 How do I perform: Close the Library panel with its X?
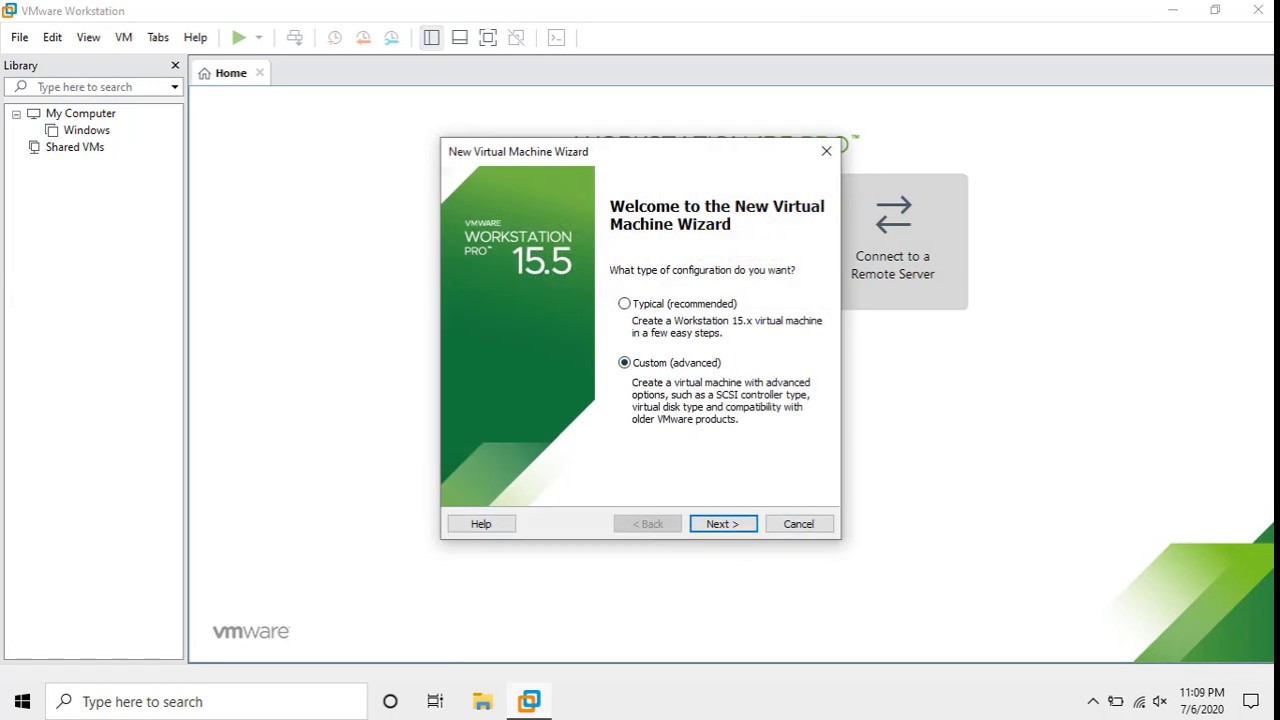(x=175, y=65)
